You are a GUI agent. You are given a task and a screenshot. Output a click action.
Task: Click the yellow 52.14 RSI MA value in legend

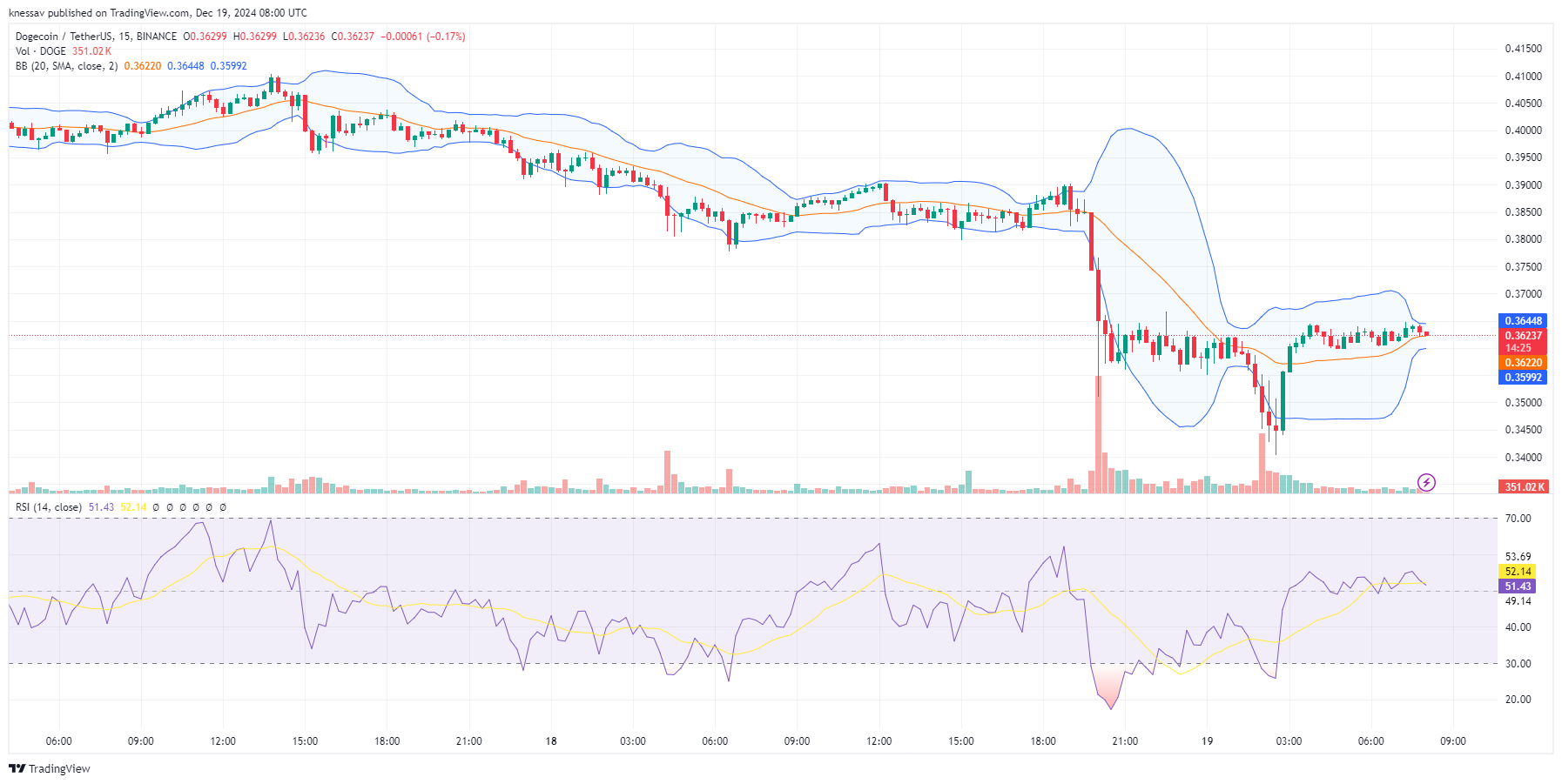pyautogui.click(x=133, y=507)
